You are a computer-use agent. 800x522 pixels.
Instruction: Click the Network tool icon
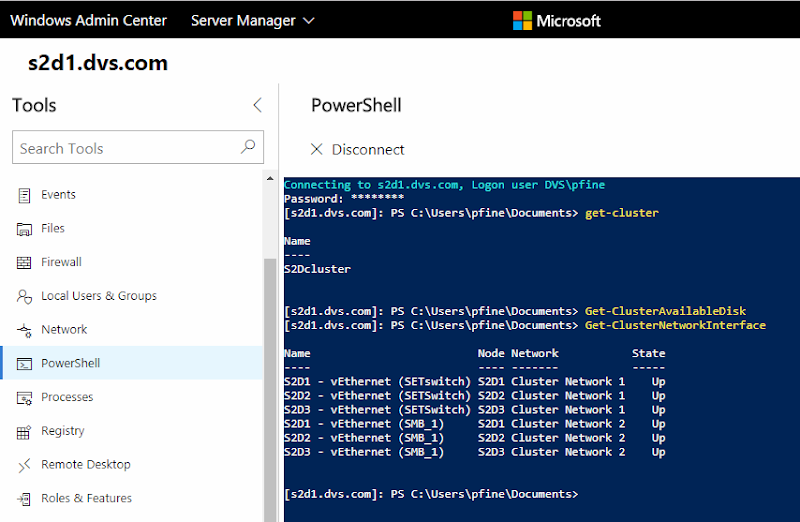24,330
